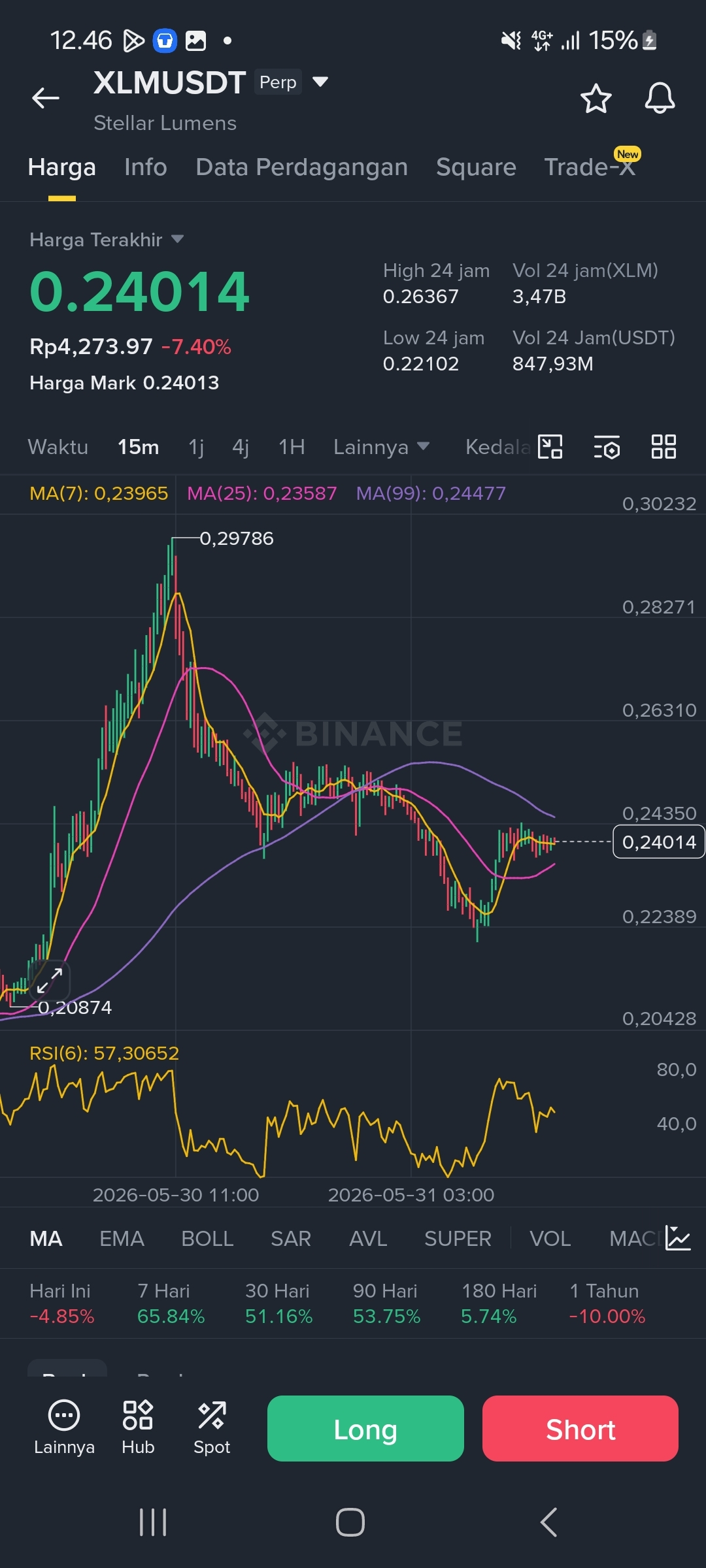Switch to the Kedalaman depth view
The height and width of the screenshot is (1568, 706).
click(x=497, y=447)
